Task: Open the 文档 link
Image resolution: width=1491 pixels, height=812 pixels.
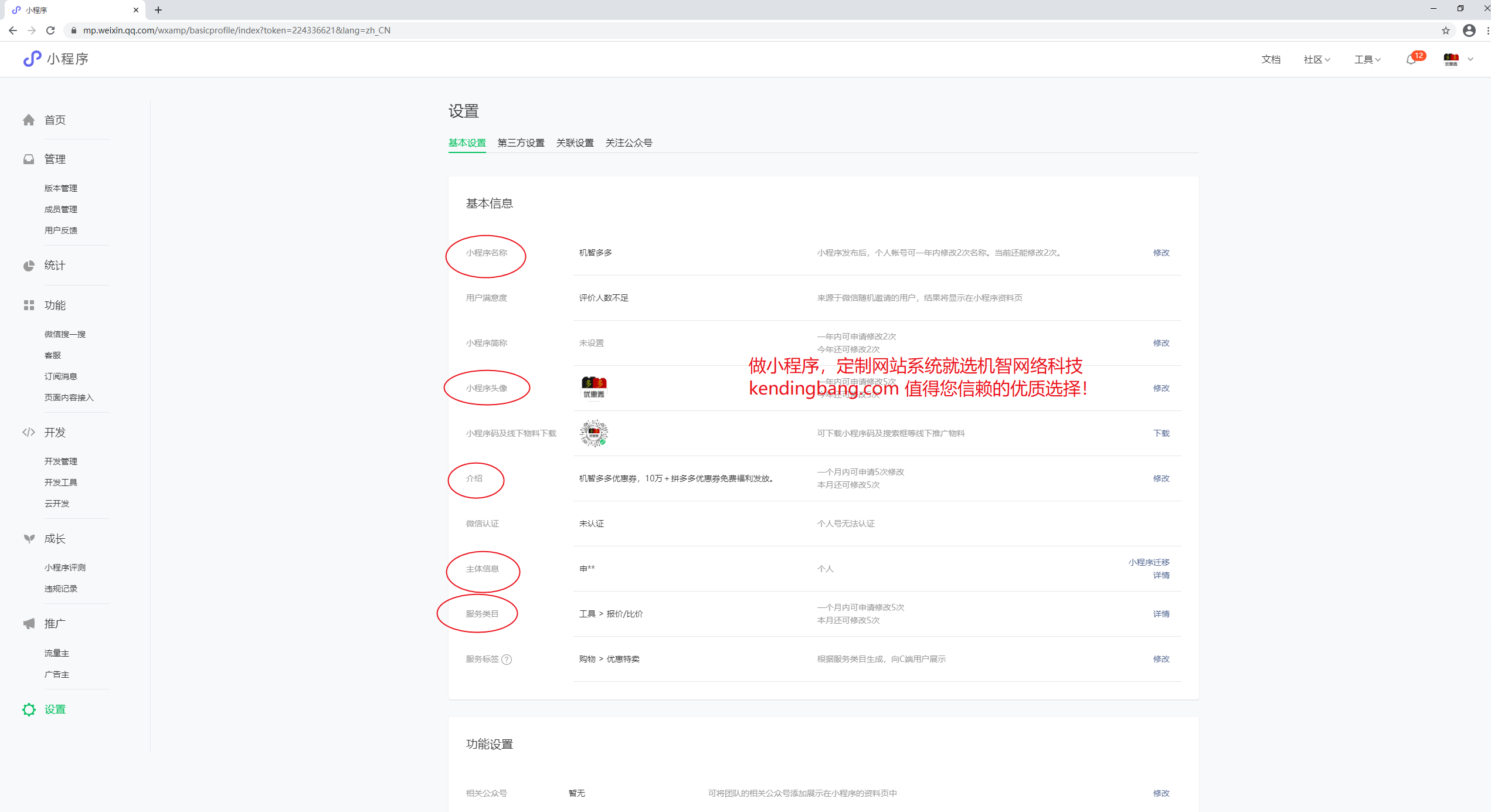Action: (1271, 59)
